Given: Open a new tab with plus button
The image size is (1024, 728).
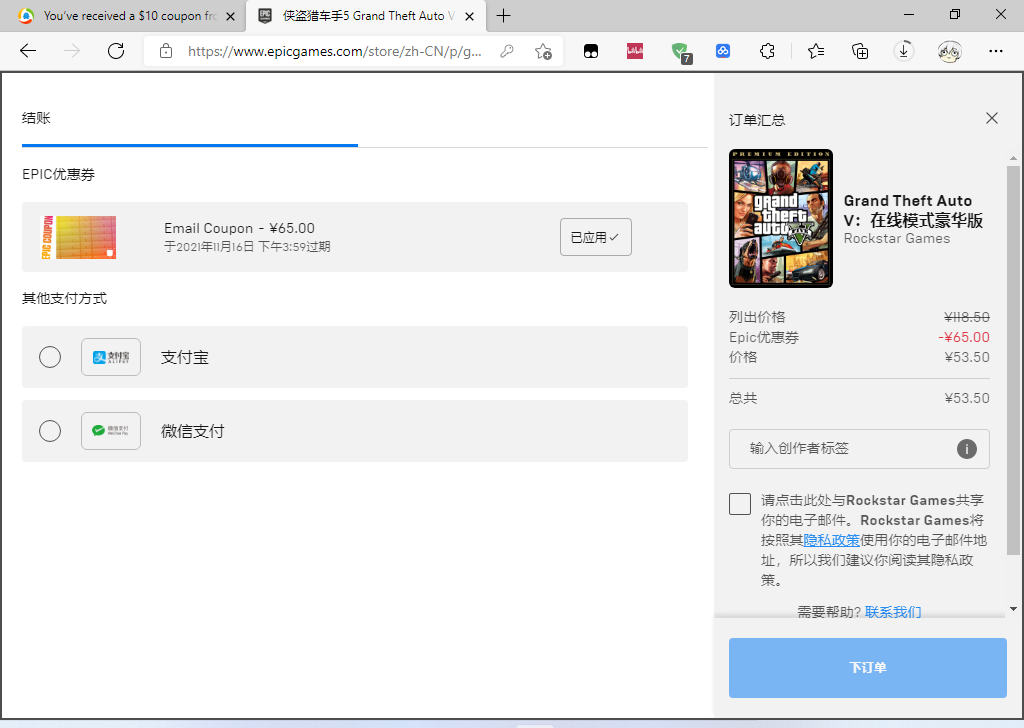Looking at the screenshot, I should pyautogui.click(x=504, y=16).
